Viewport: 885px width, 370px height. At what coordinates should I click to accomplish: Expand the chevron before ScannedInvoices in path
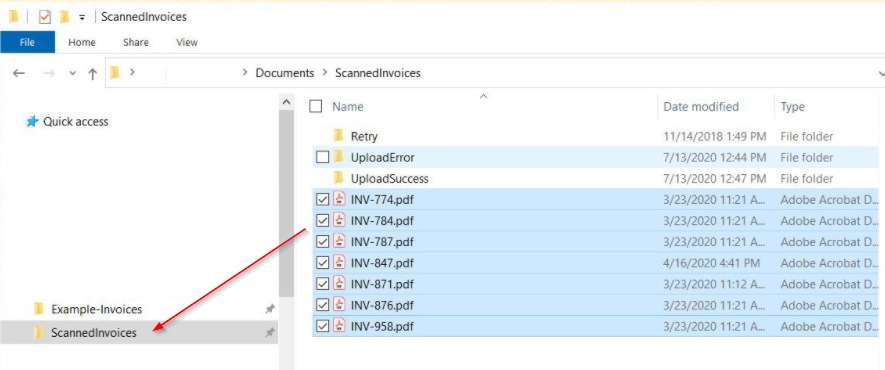click(325, 73)
